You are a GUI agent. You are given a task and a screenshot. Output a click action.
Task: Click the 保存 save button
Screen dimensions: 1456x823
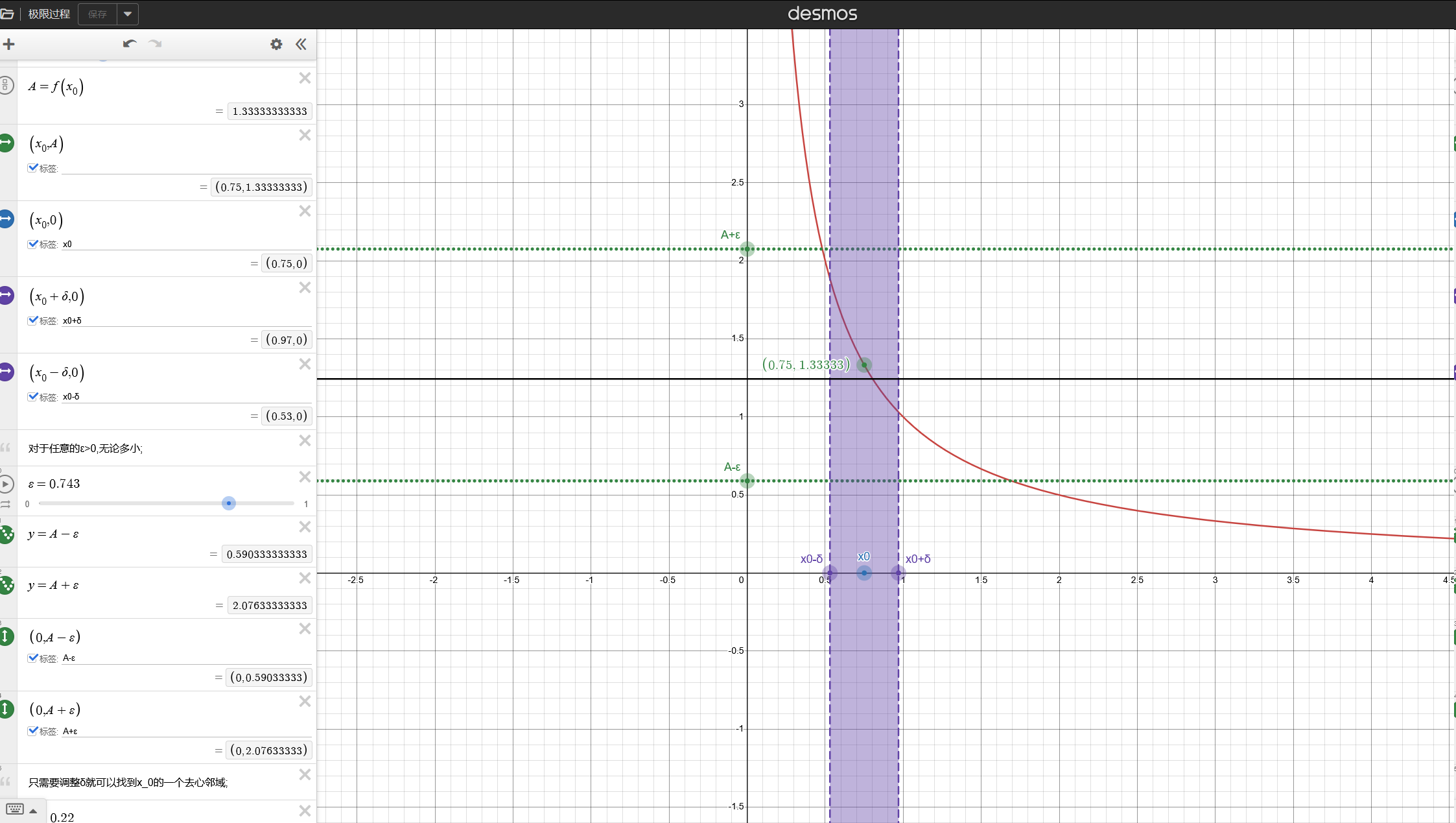97,14
